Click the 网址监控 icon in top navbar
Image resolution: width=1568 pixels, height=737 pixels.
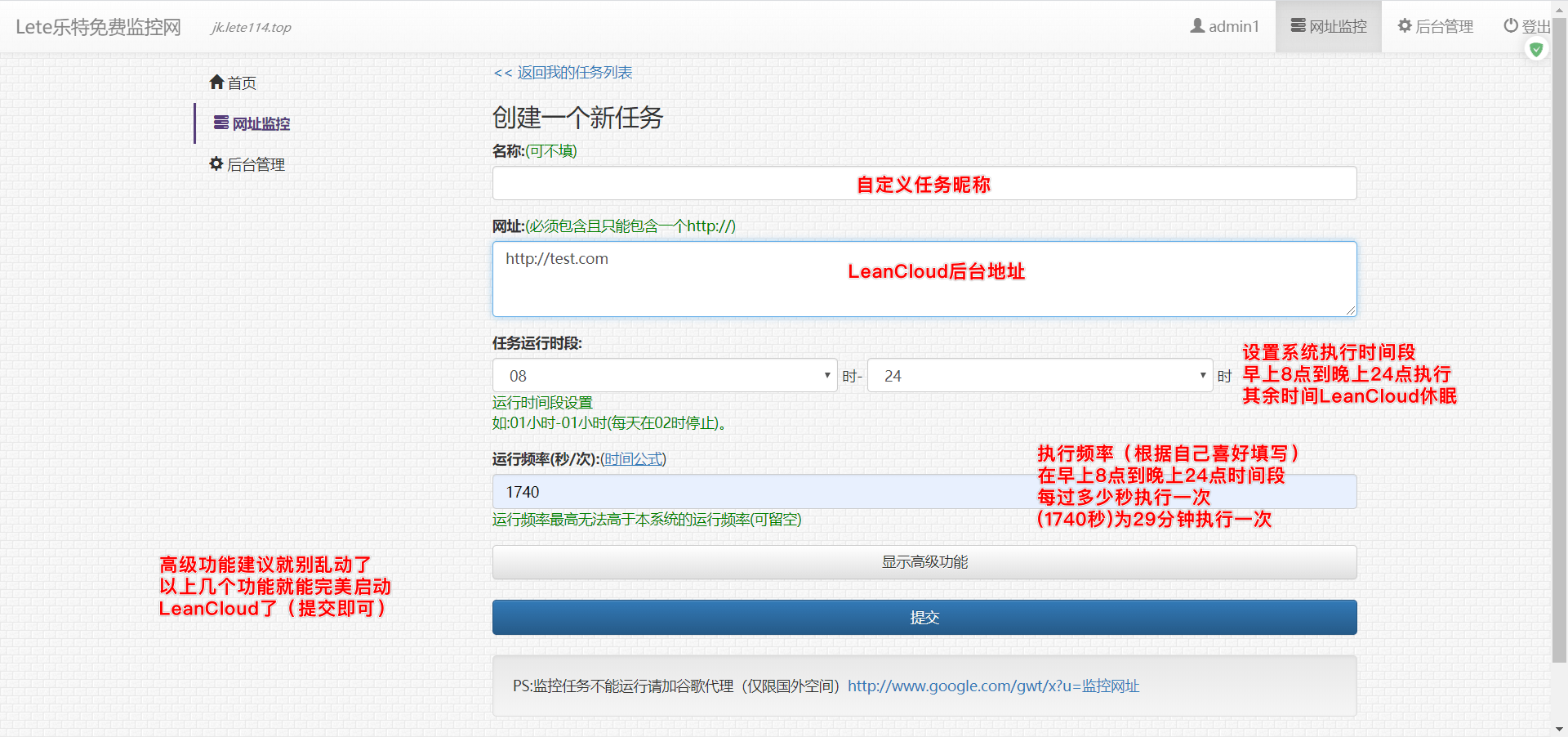(1298, 26)
